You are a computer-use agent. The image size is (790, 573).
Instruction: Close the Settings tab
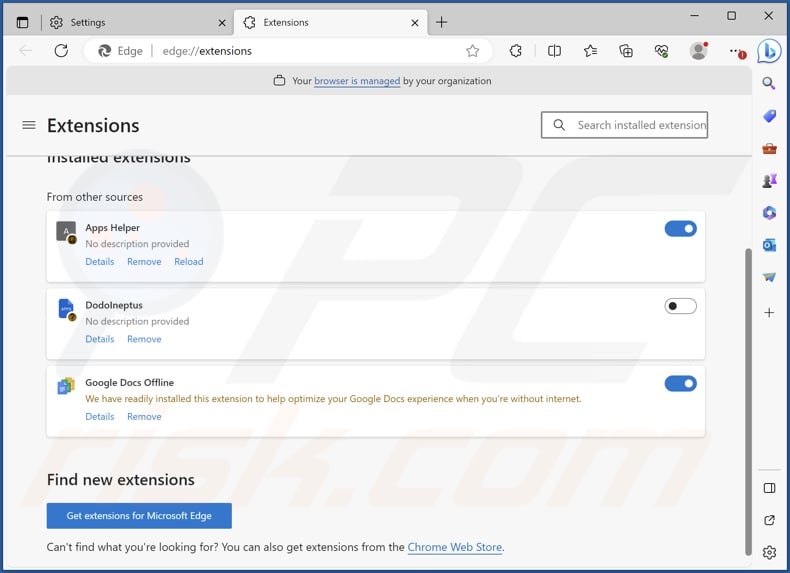pyautogui.click(x=222, y=23)
